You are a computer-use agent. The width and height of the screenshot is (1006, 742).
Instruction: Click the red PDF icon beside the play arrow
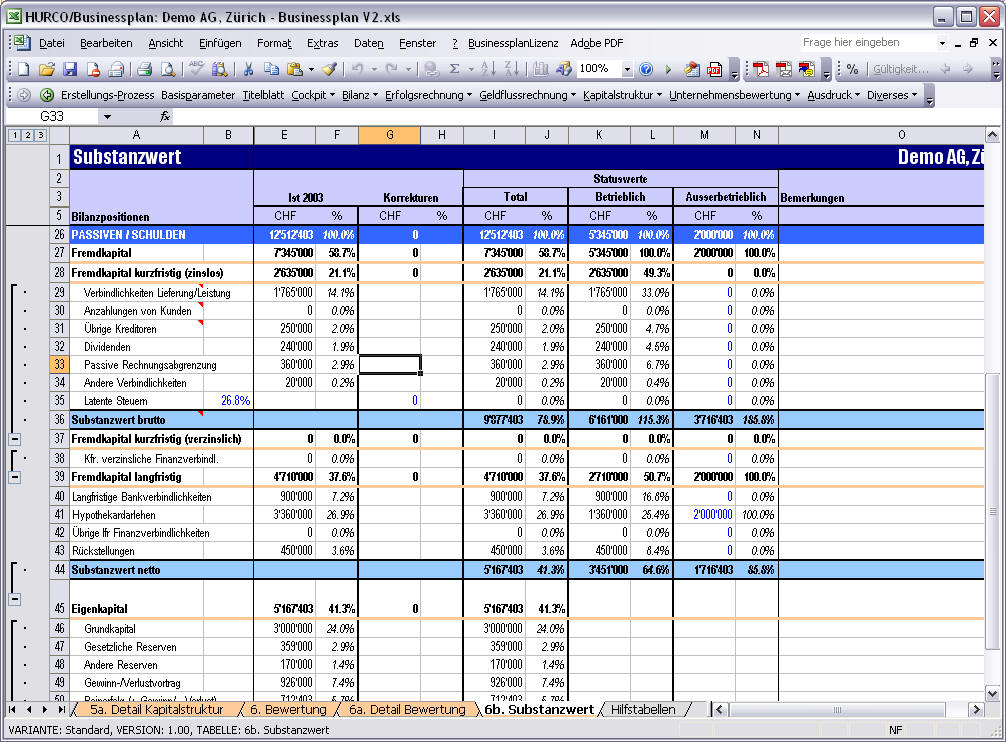714,69
